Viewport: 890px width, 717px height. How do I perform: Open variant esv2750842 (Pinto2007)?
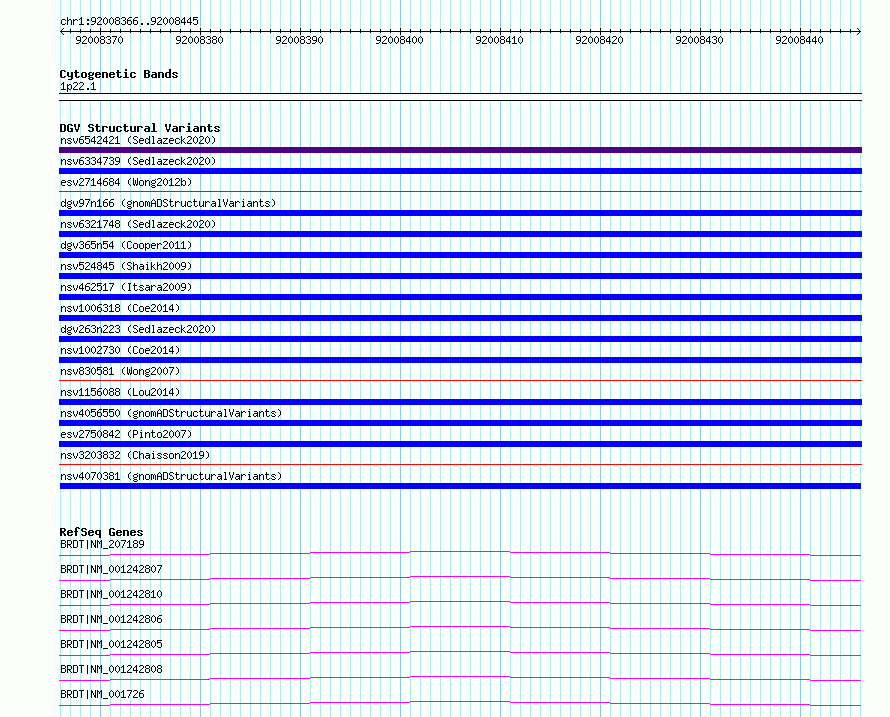[126, 434]
